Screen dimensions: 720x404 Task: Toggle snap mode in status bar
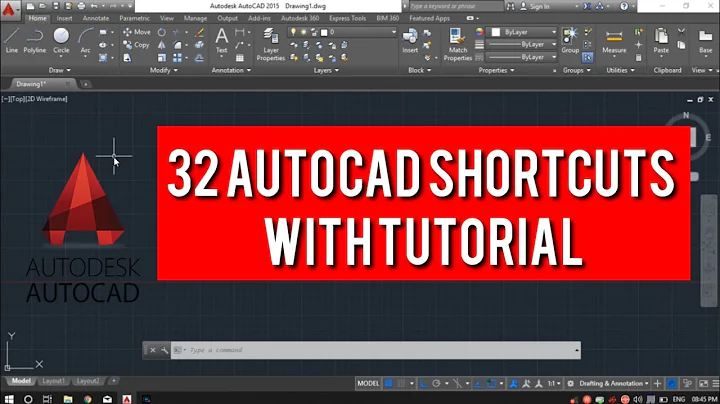click(401, 383)
